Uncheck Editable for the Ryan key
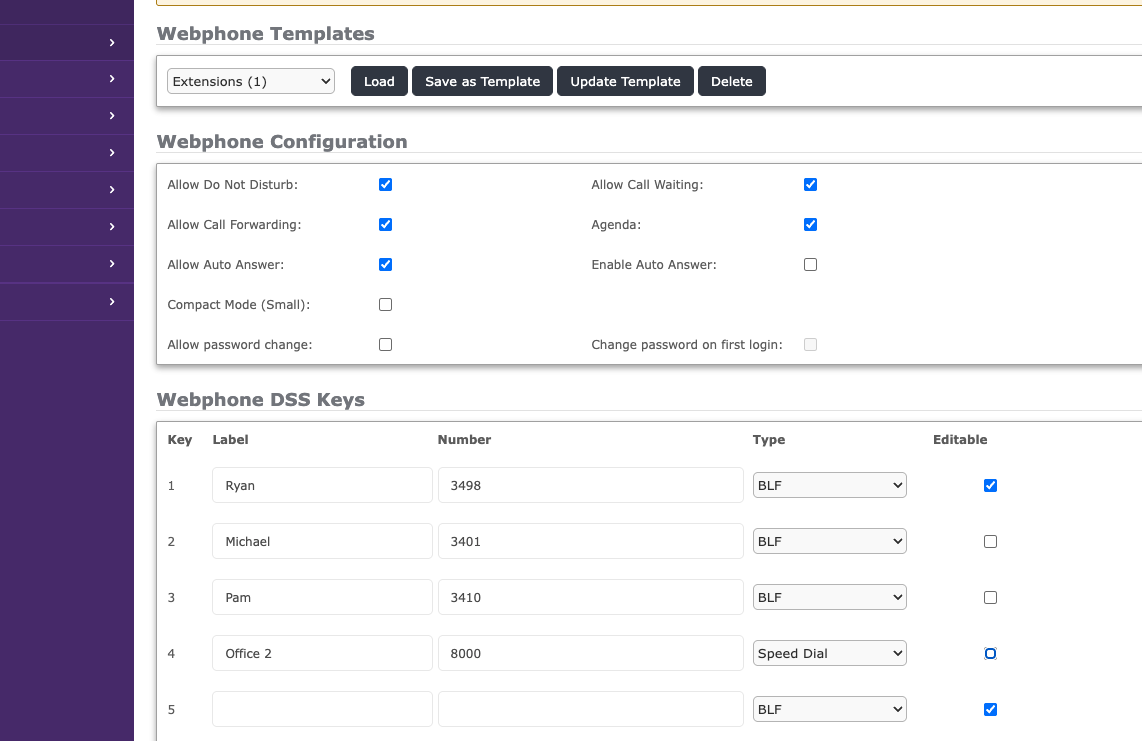The height and width of the screenshot is (741, 1142). point(990,485)
